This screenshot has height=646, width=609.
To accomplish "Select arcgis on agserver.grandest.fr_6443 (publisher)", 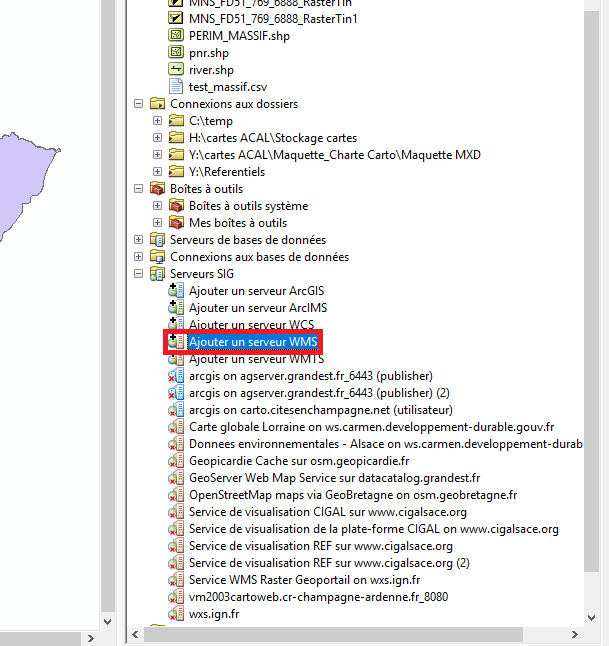I will tap(311, 376).
